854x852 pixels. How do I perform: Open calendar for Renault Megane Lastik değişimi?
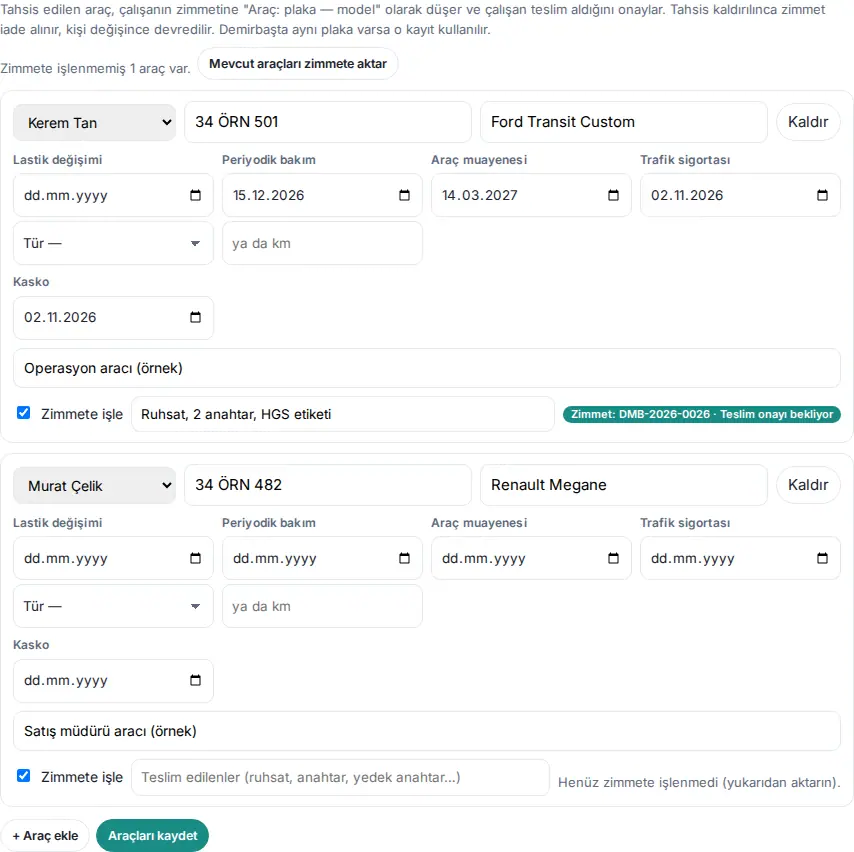[195, 558]
